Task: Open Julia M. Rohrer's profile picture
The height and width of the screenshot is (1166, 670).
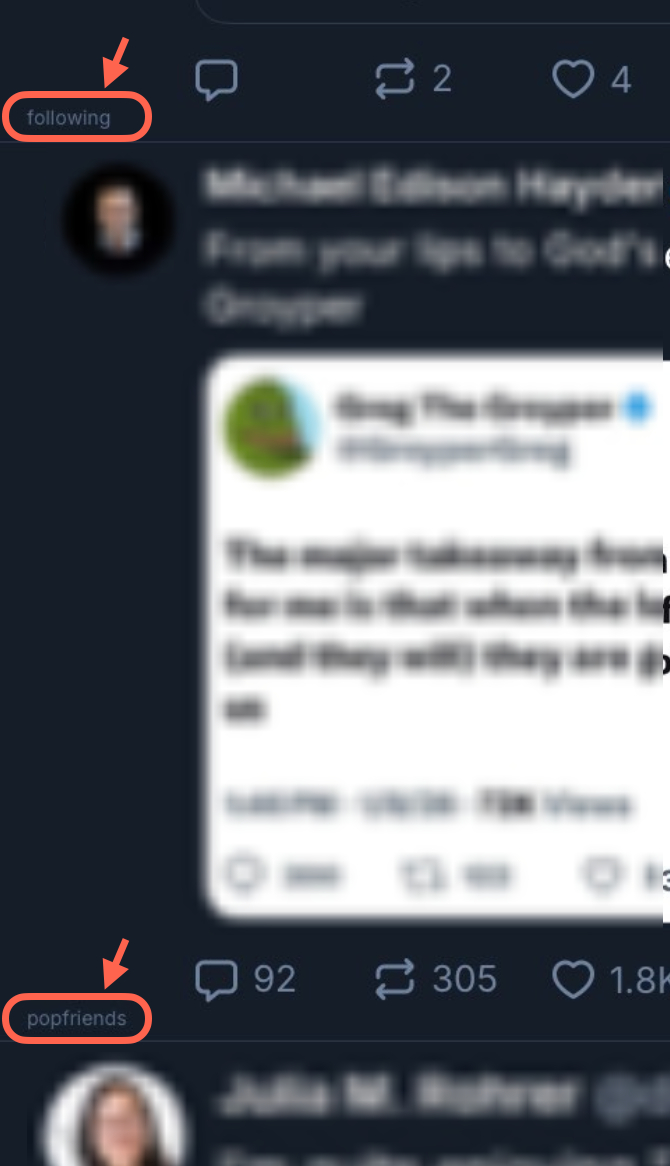Action: point(114,1115)
